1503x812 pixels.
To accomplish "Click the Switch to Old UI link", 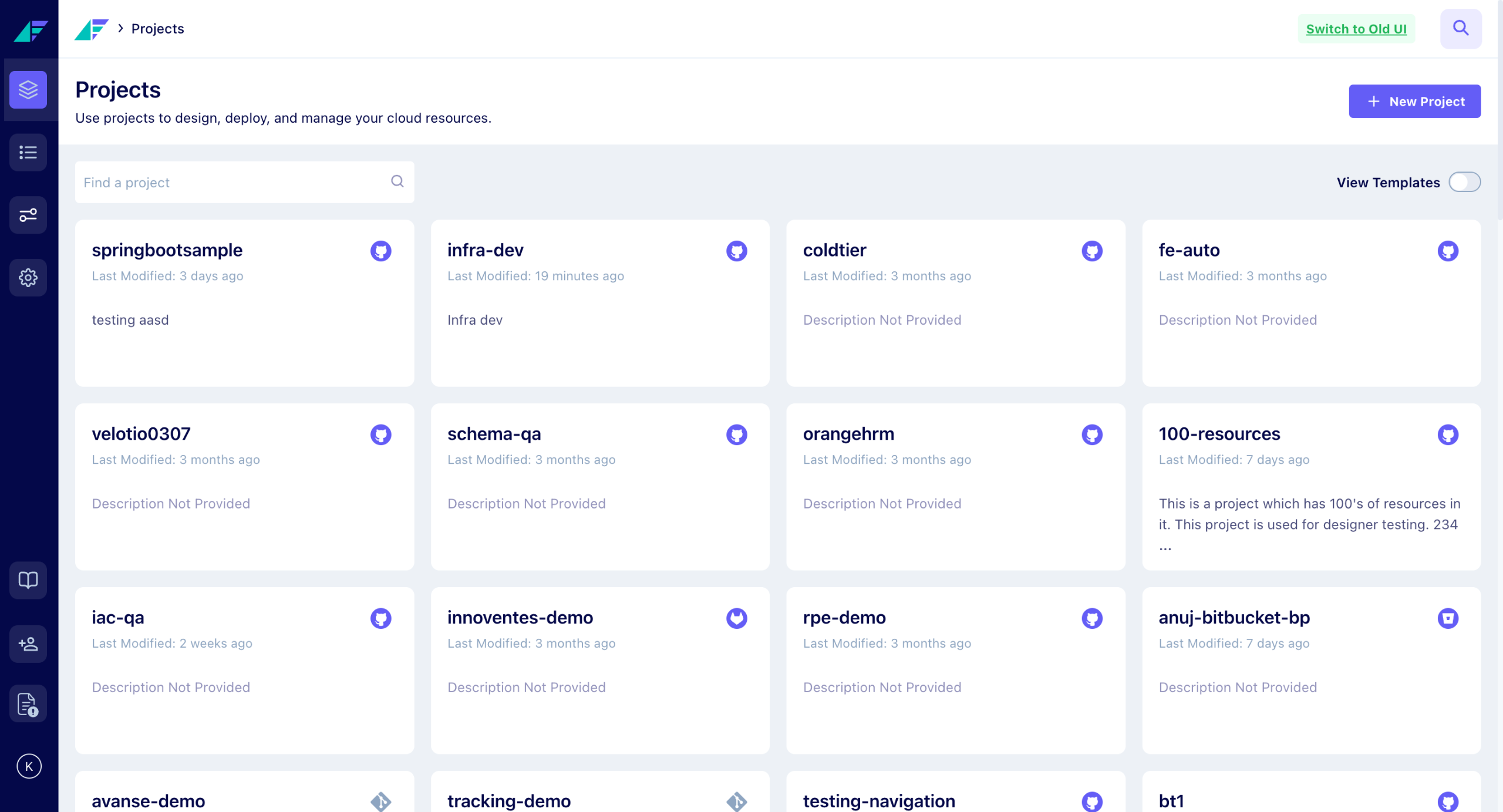I will tap(1356, 29).
